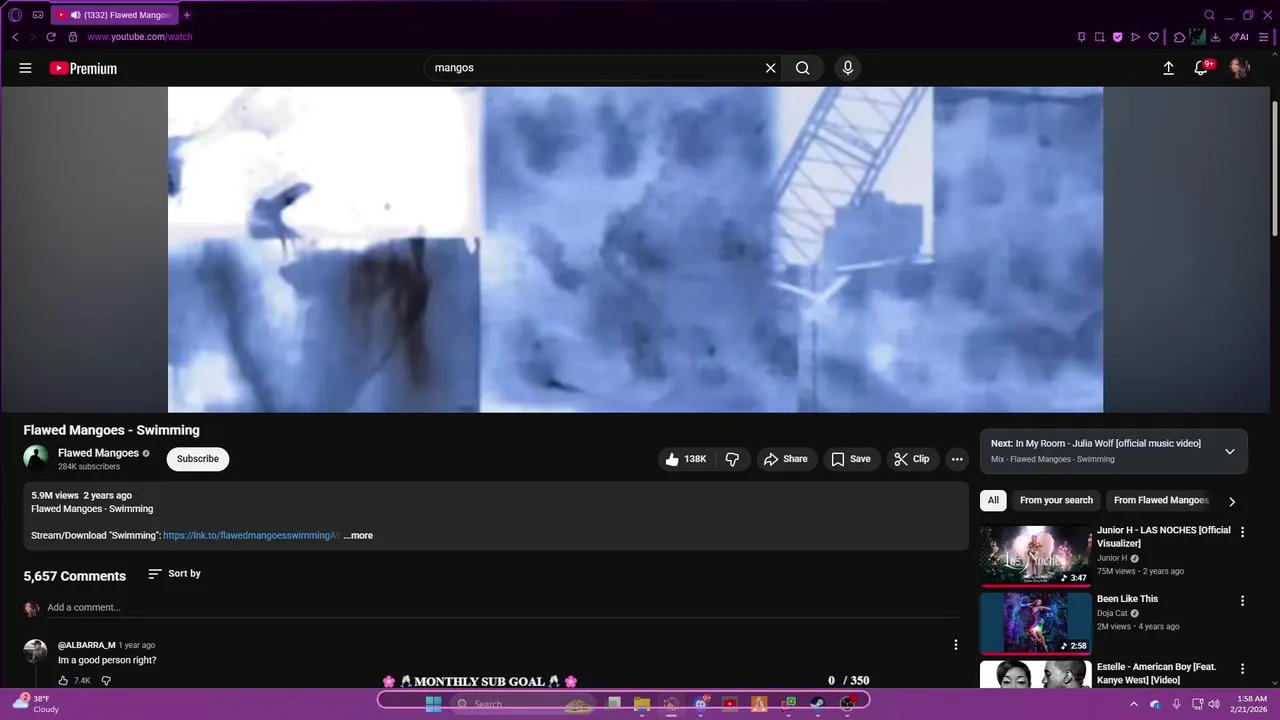This screenshot has height=720, width=1280.
Task: Toggle the ad blocker shield icon
Action: 1117,37
